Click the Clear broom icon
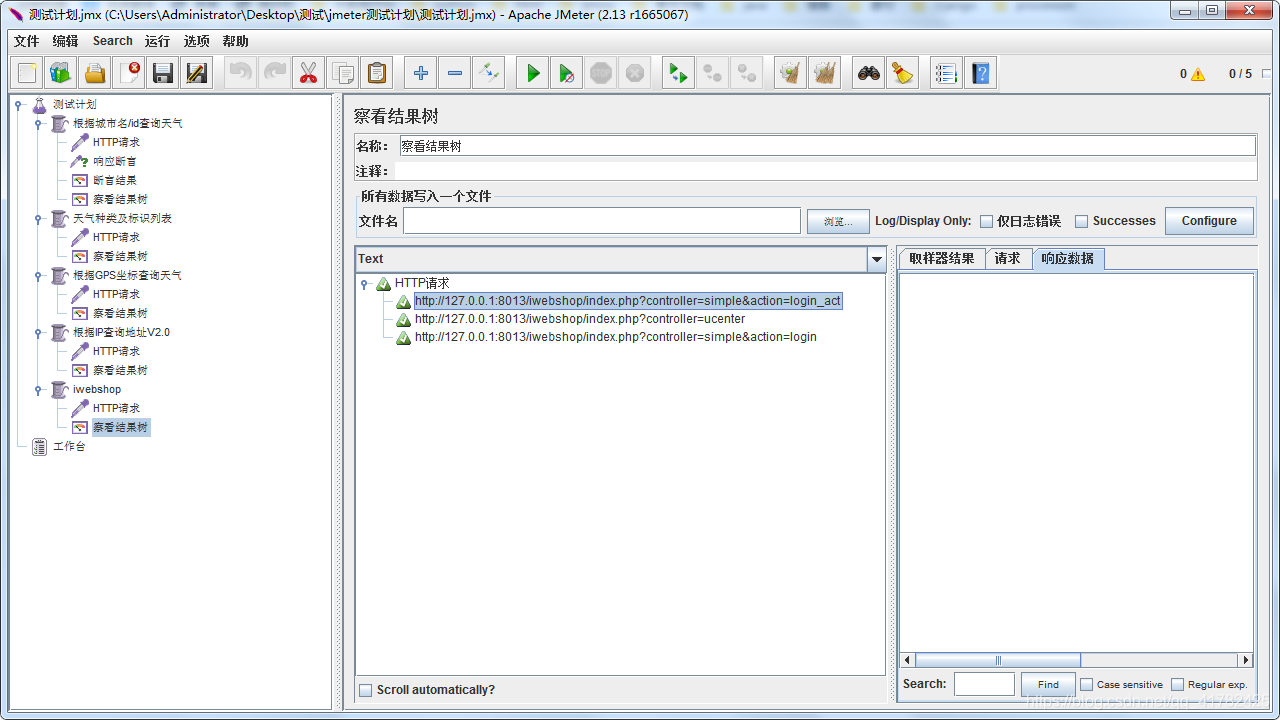The image size is (1280, 720). (791, 73)
